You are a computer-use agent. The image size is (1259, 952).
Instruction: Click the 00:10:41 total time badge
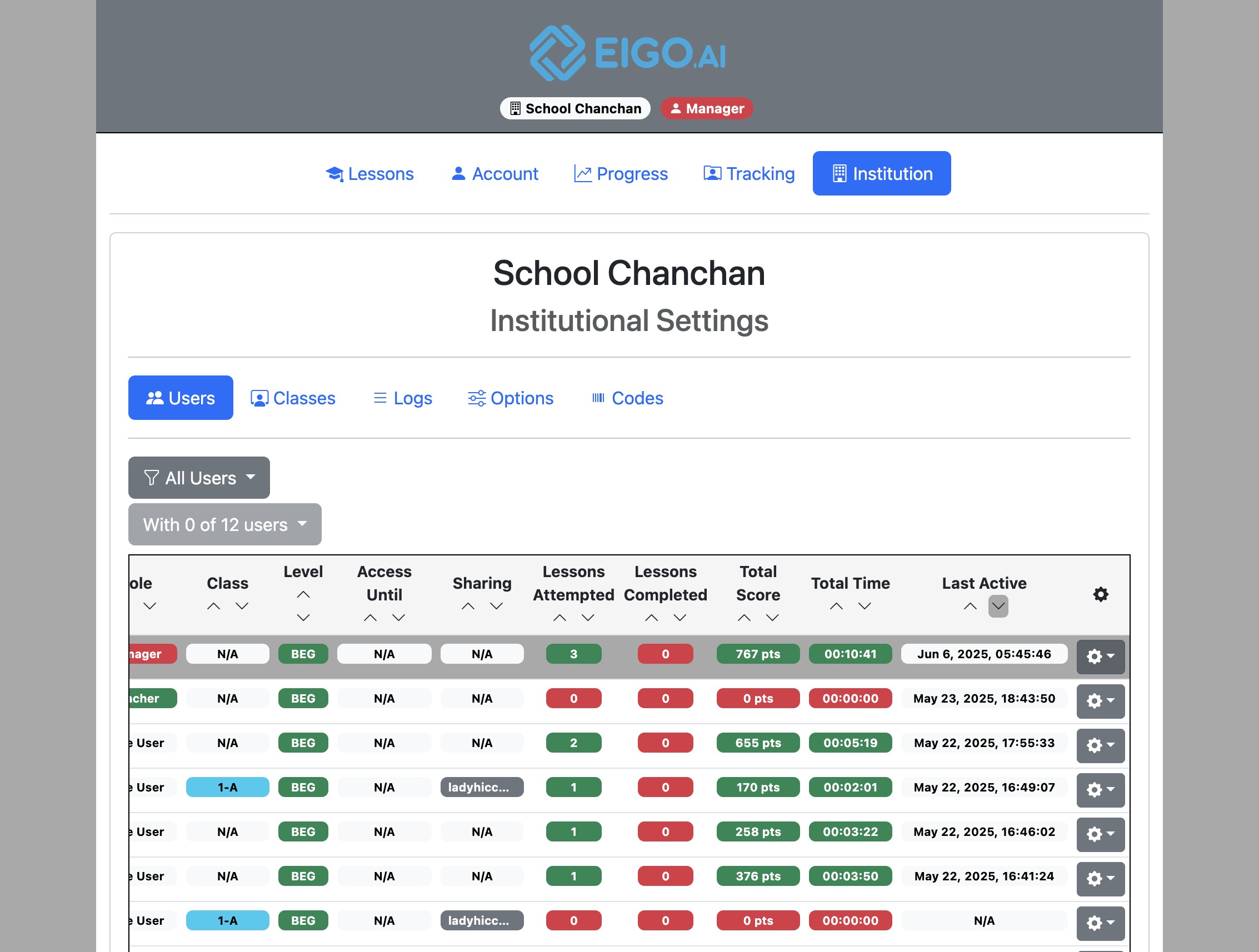click(x=850, y=654)
